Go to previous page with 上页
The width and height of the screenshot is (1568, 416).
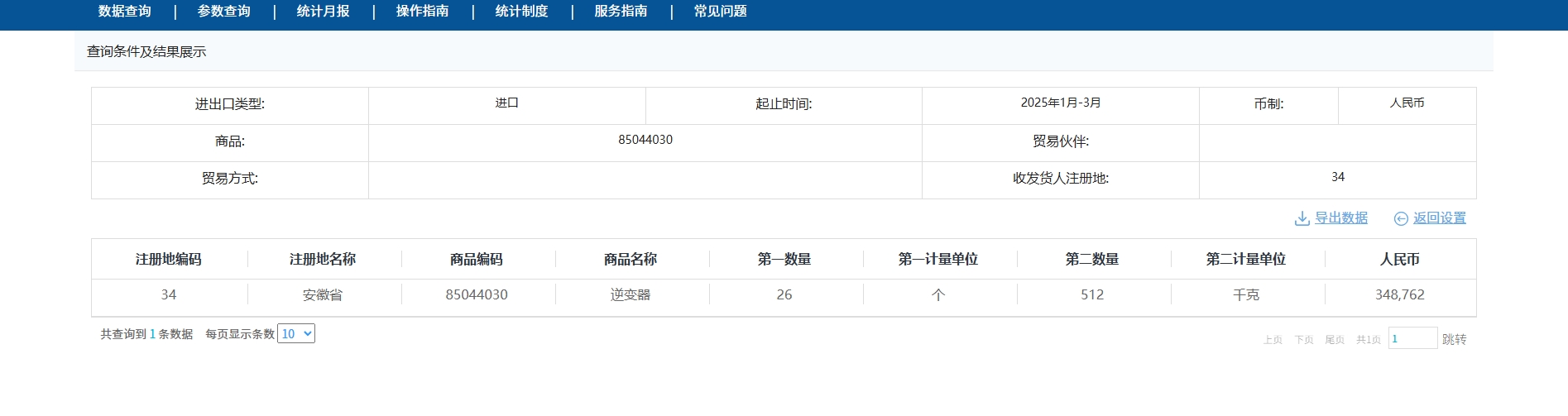[x=1273, y=340]
